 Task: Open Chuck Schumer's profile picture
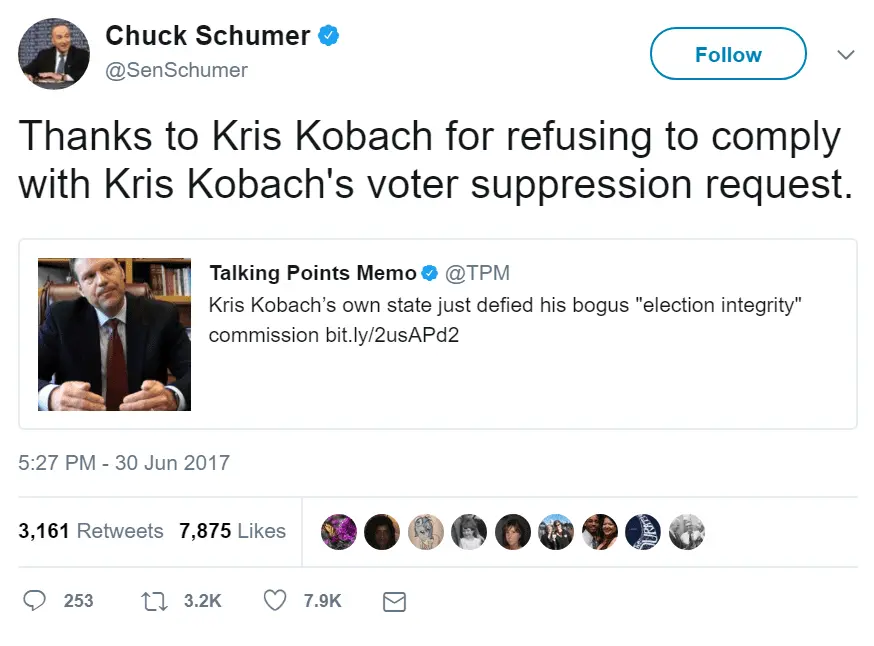coord(54,54)
